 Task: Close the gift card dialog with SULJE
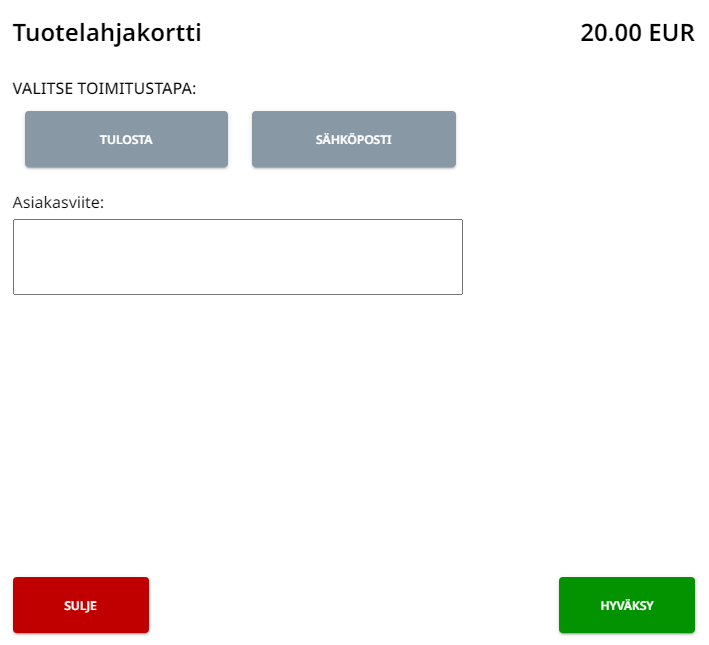(x=81, y=605)
